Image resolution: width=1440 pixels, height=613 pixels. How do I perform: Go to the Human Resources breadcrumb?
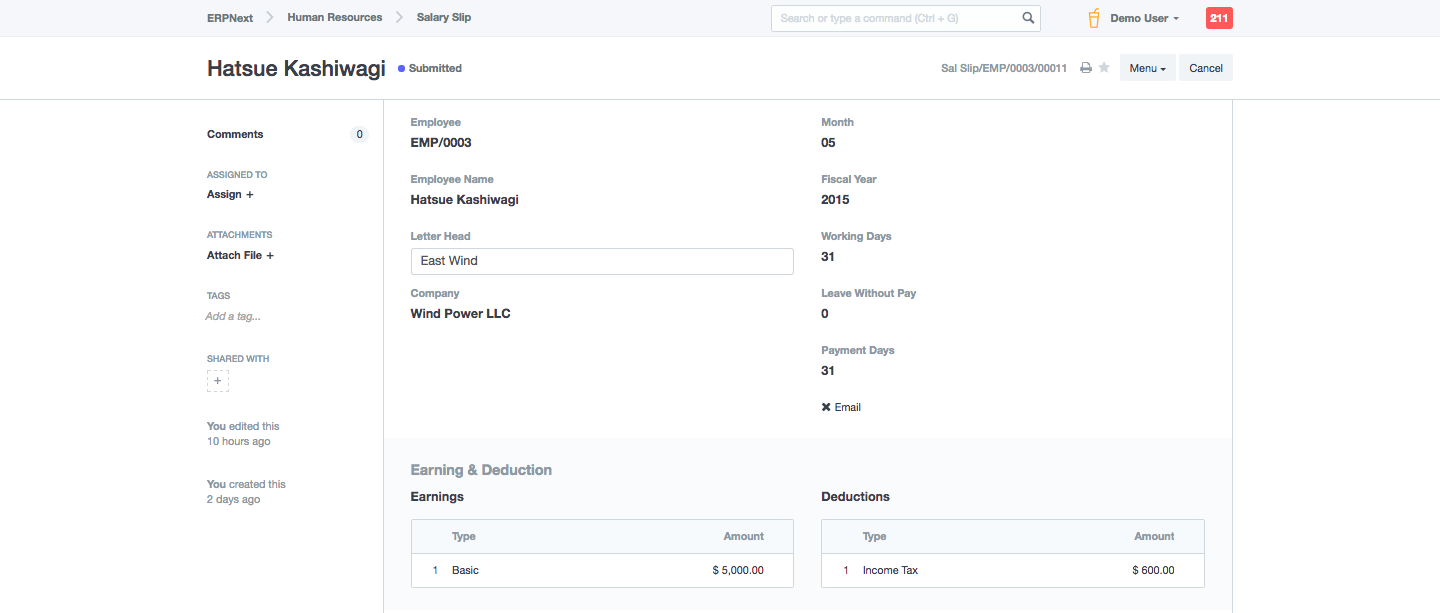[334, 17]
